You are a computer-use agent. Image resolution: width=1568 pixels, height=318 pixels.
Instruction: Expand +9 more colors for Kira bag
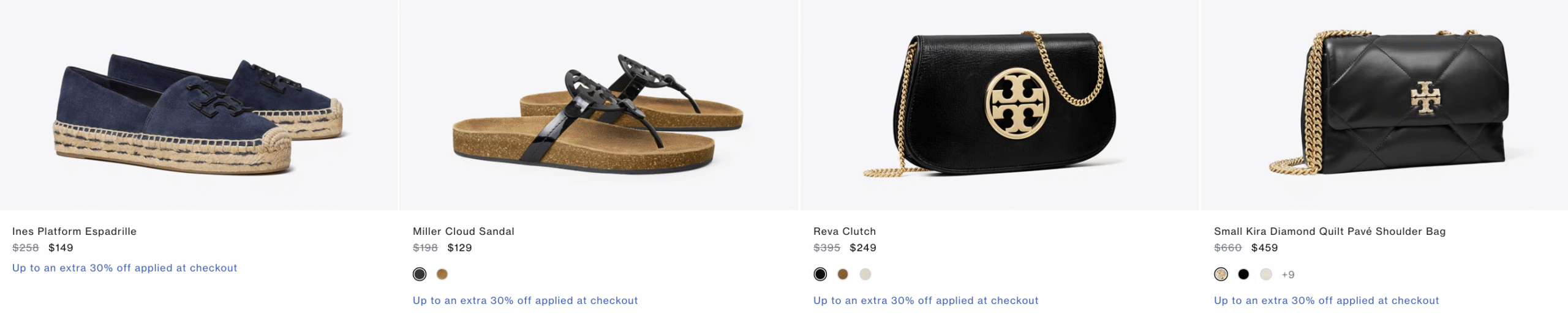(x=1288, y=275)
